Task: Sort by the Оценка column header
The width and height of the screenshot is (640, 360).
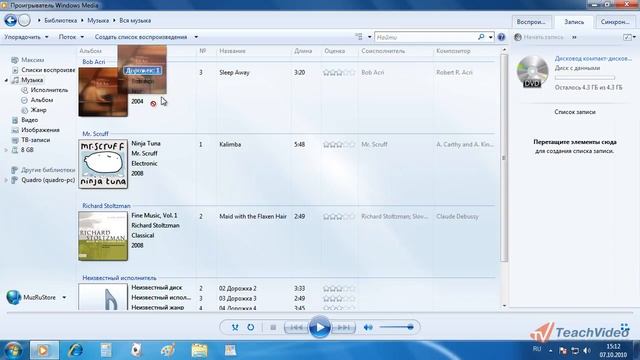Action: point(335,51)
